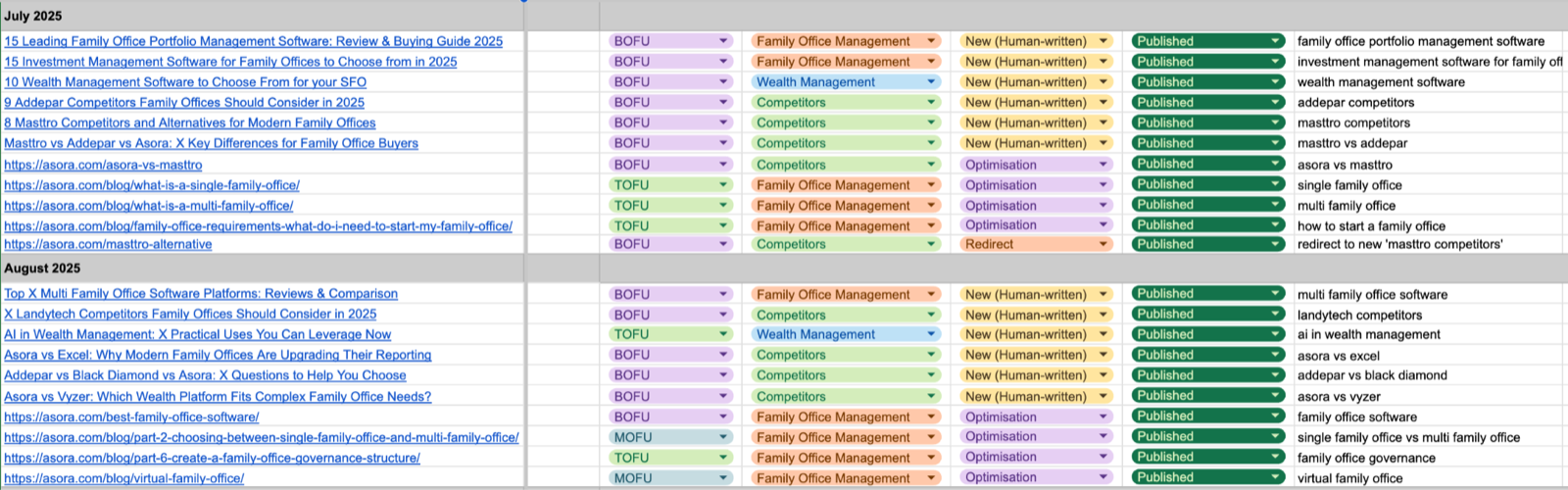Viewport: 1568px width, 490px height.
Task: Open Optimisation dropdown in asora vs masttro row
Action: (1036, 165)
